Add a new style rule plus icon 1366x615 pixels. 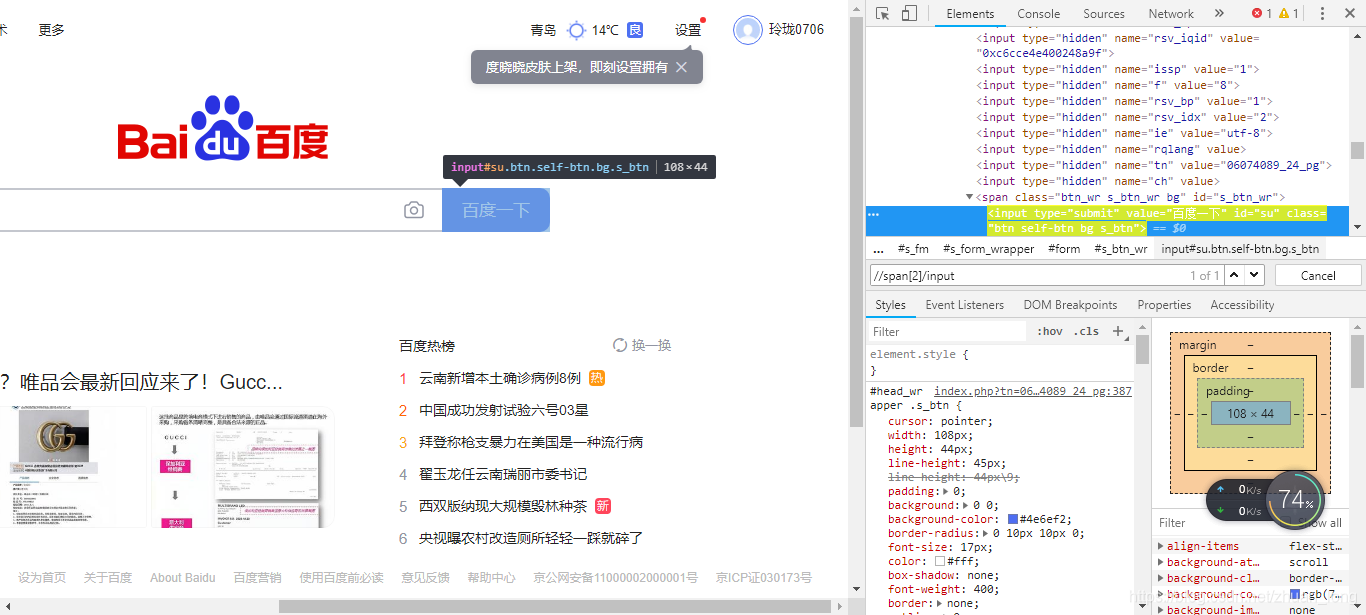point(1118,331)
